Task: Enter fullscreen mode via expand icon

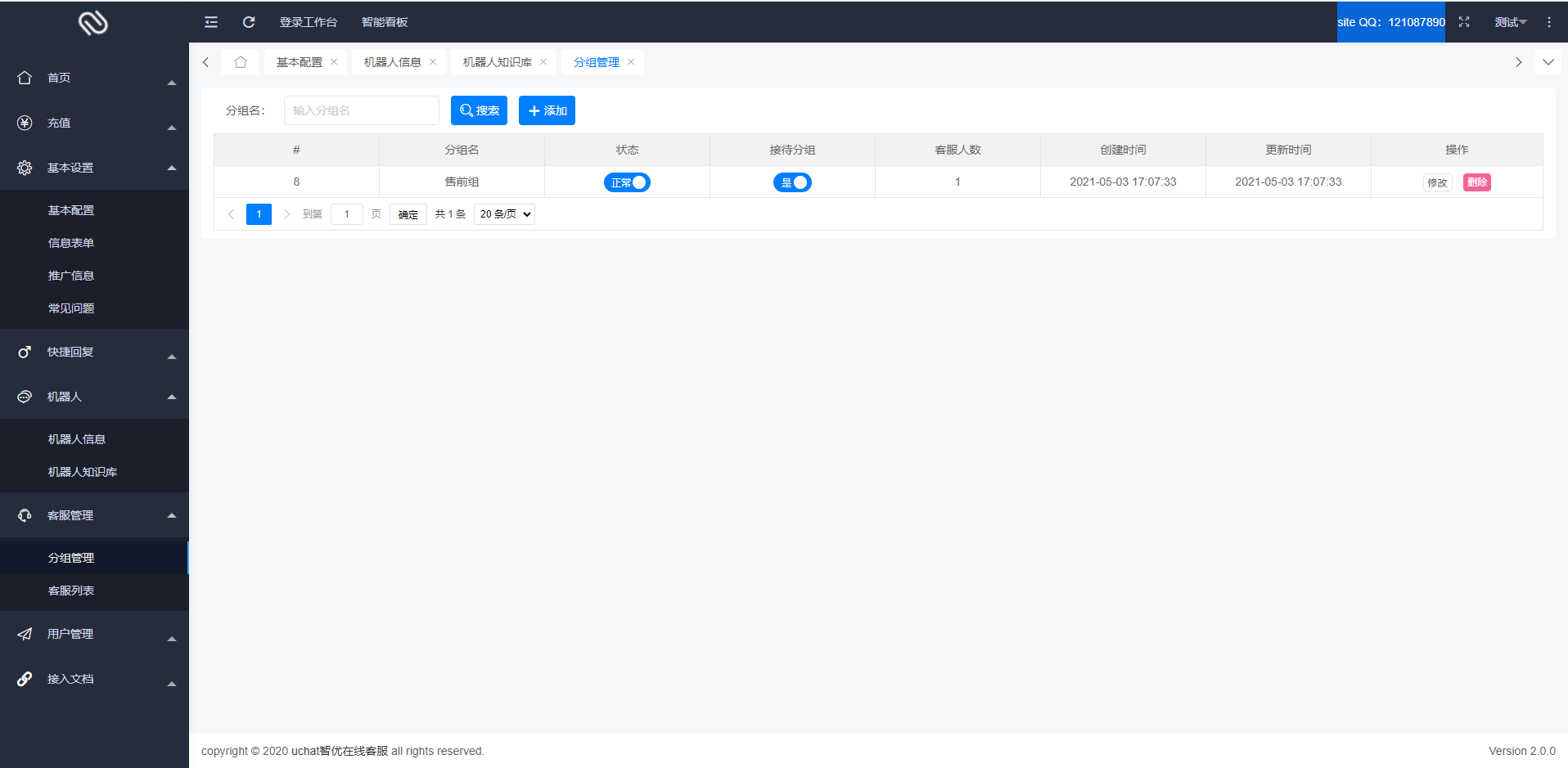Action: coord(1464,22)
